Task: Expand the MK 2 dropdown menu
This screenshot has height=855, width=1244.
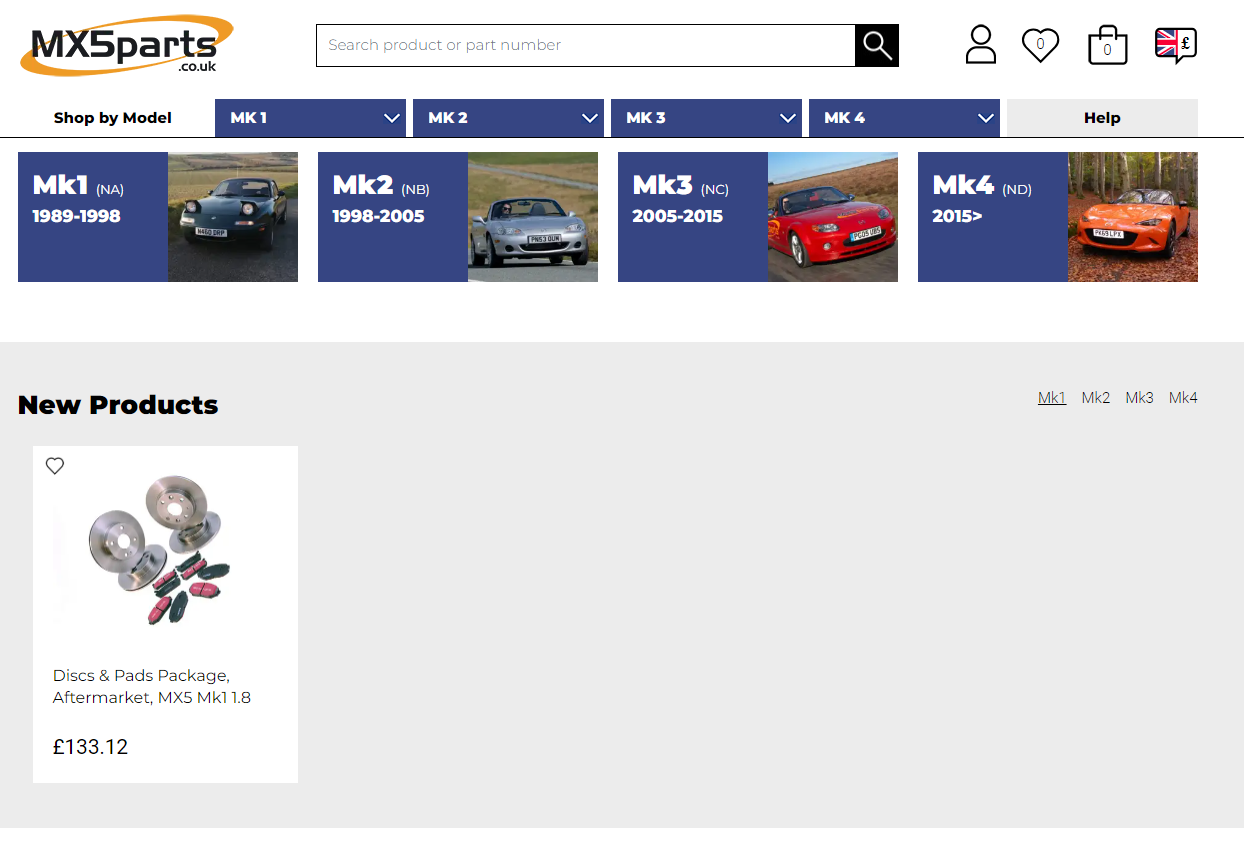Action: [508, 118]
